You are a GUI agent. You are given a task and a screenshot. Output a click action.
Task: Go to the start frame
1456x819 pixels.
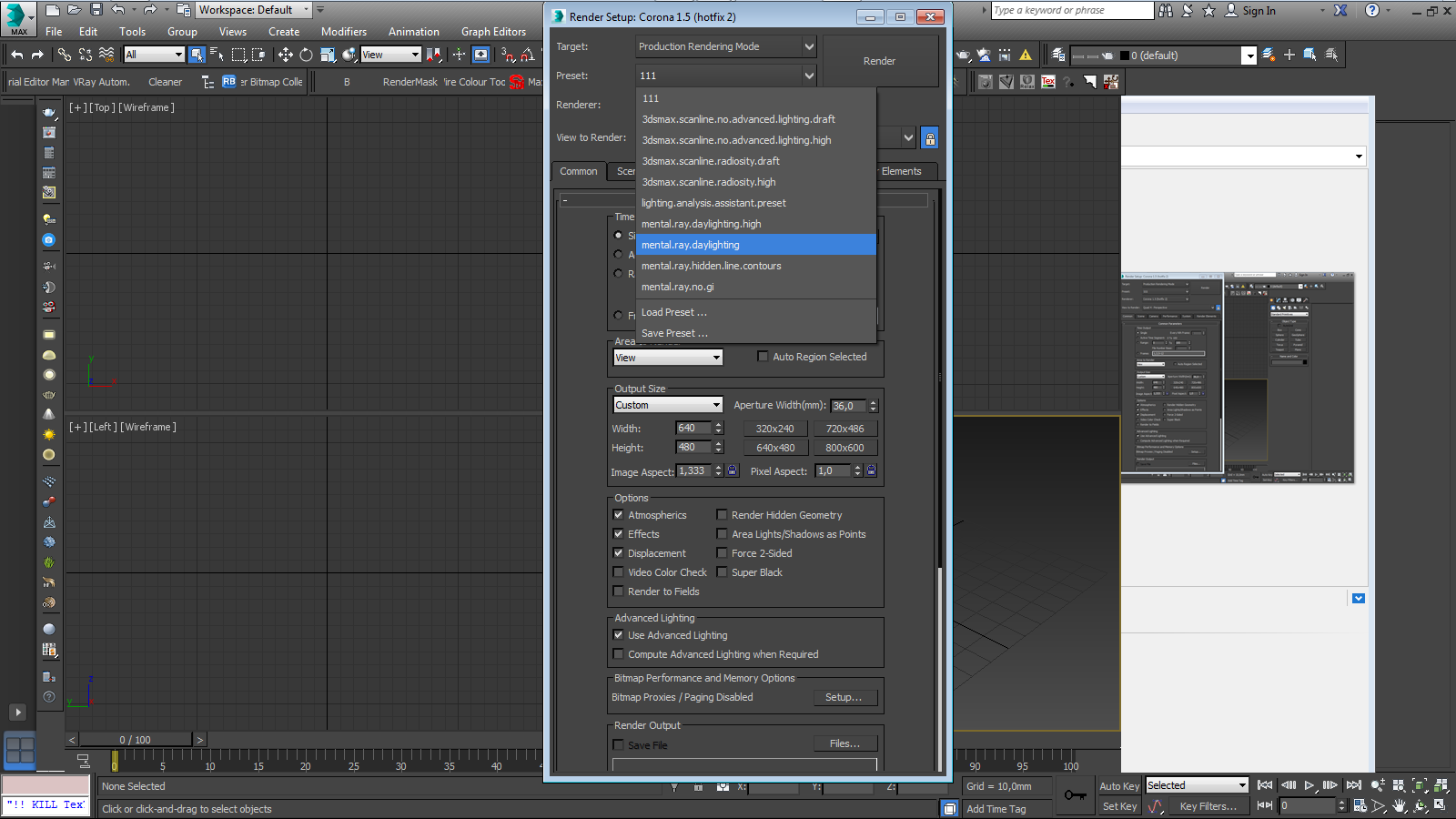1265,785
